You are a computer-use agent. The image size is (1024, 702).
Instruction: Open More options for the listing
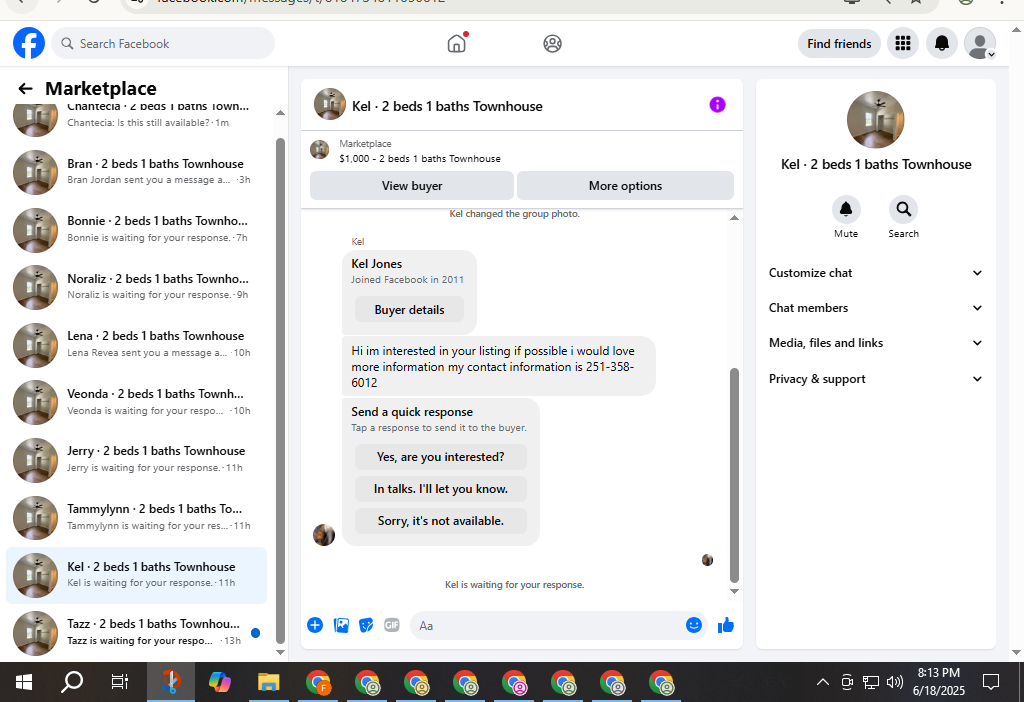coord(625,185)
